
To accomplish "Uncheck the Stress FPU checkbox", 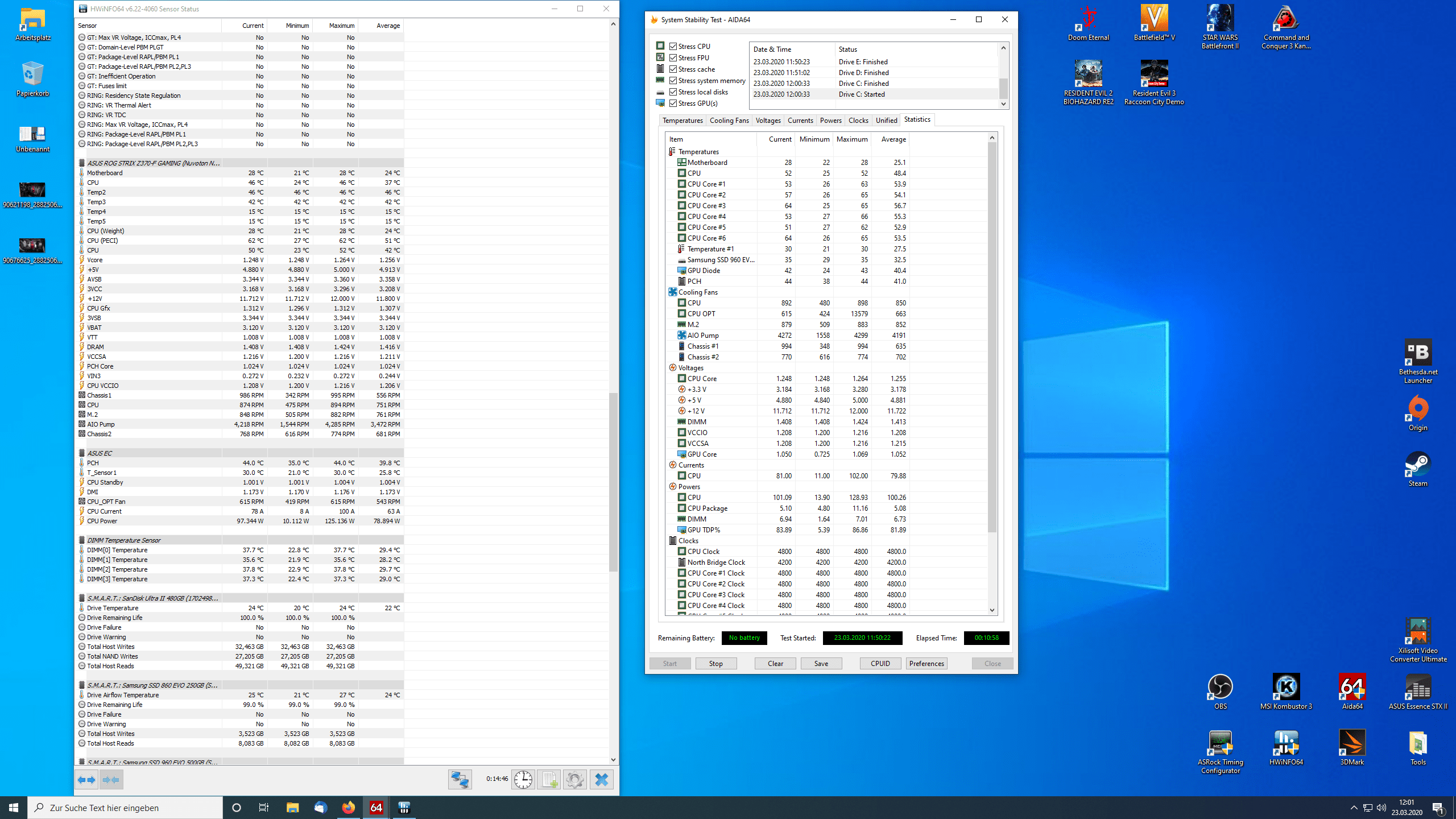I will (673, 57).
